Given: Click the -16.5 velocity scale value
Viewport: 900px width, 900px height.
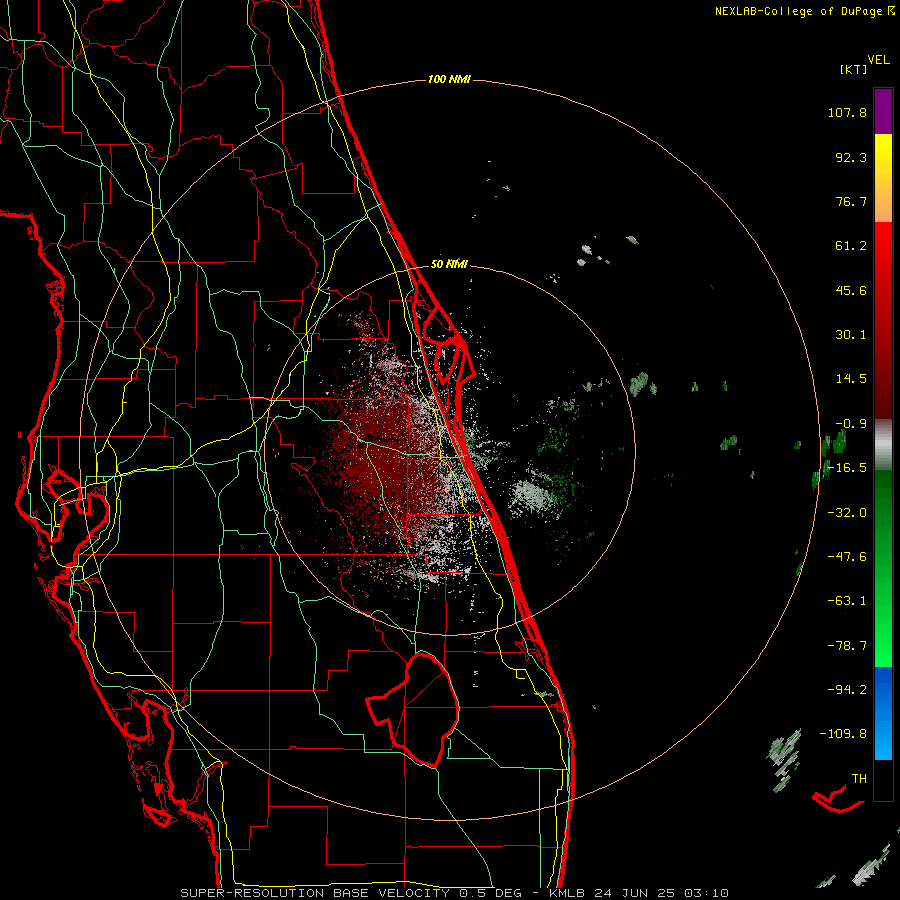Looking at the screenshot, I should click(x=847, y=468).
